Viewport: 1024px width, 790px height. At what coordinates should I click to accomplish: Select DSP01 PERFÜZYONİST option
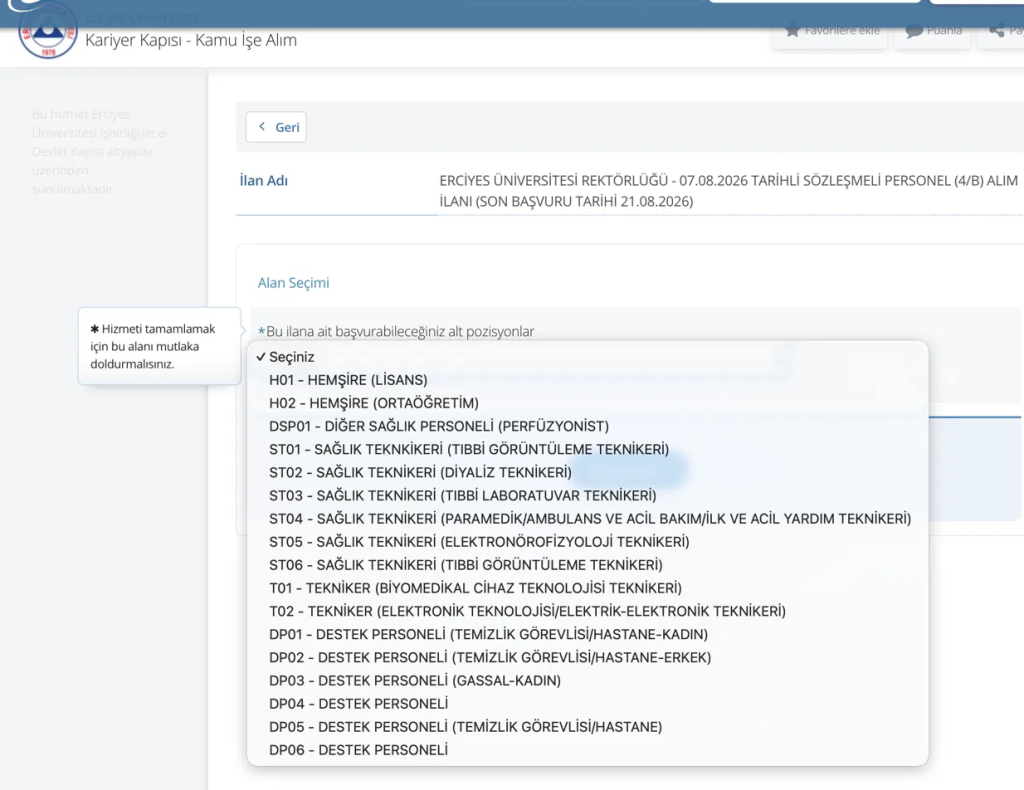point(587,426)
